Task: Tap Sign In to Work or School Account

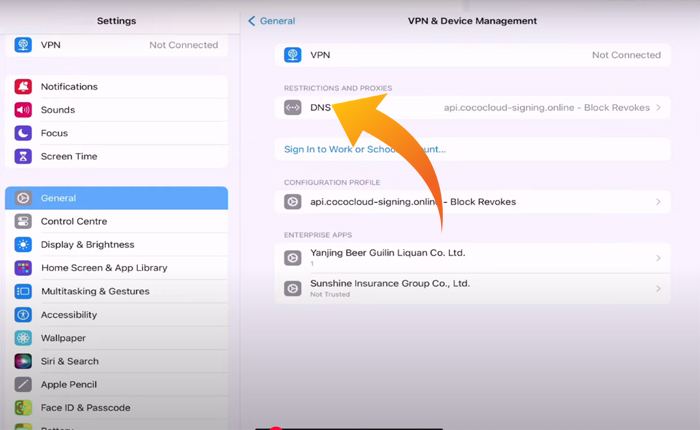Action: [365, 149]
